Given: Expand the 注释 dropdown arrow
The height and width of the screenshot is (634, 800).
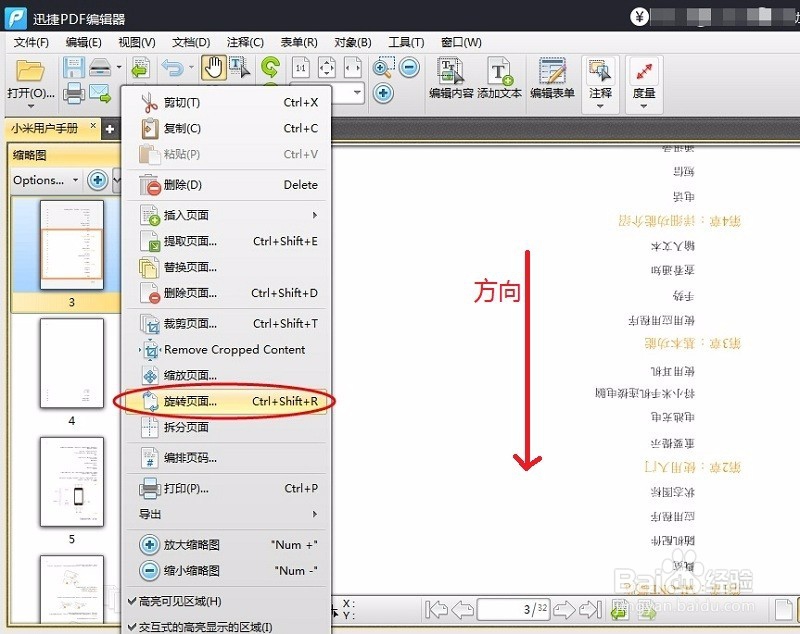Looking at the screenshot, I should click(600, 106).
